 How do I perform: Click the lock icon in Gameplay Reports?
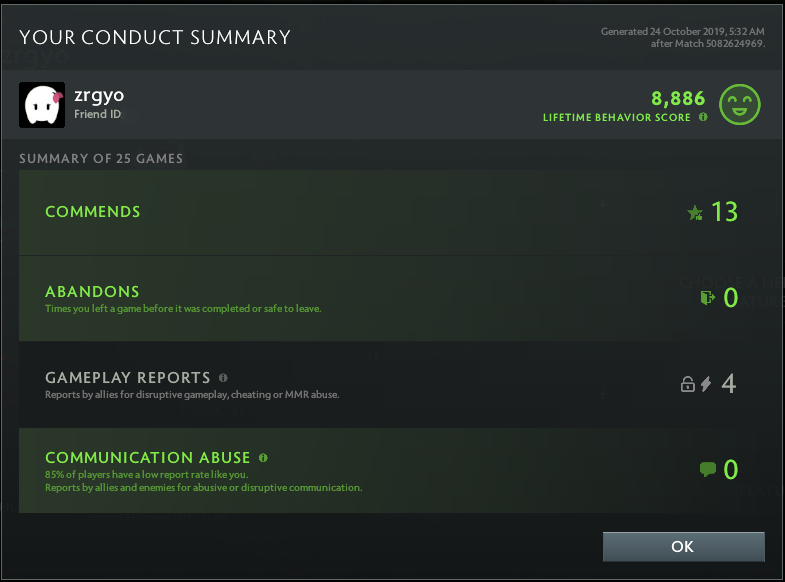click(x=687, y=384)
